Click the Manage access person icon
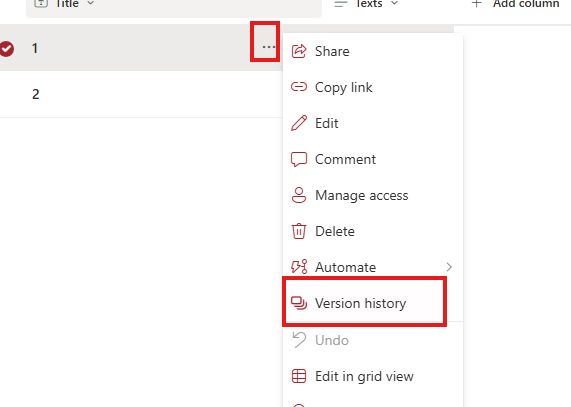 [299, 195]
